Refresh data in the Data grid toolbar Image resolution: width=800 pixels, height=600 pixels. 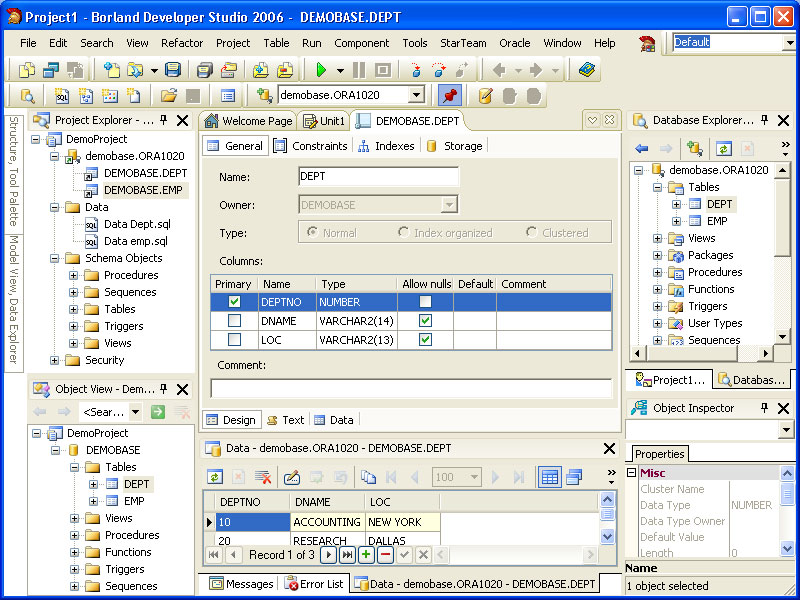(215, 477)
